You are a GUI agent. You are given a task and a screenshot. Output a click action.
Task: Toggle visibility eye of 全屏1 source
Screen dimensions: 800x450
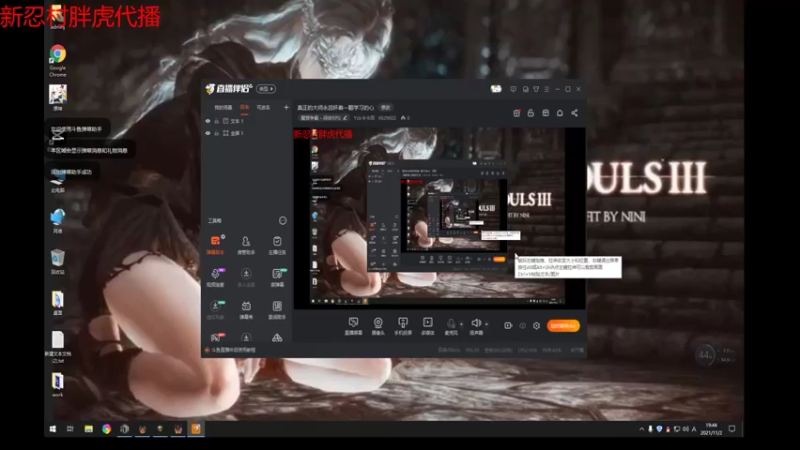(208, 133)
